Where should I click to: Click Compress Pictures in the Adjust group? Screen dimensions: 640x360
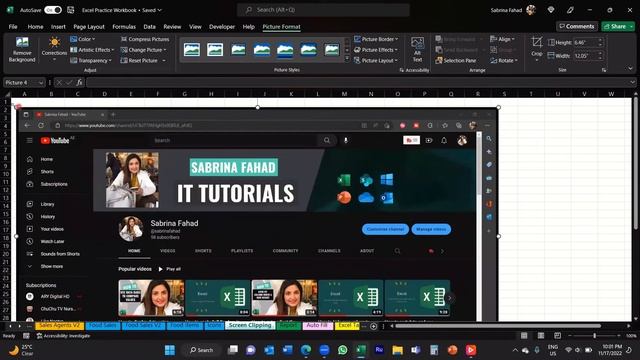click(x=145, y=39)
